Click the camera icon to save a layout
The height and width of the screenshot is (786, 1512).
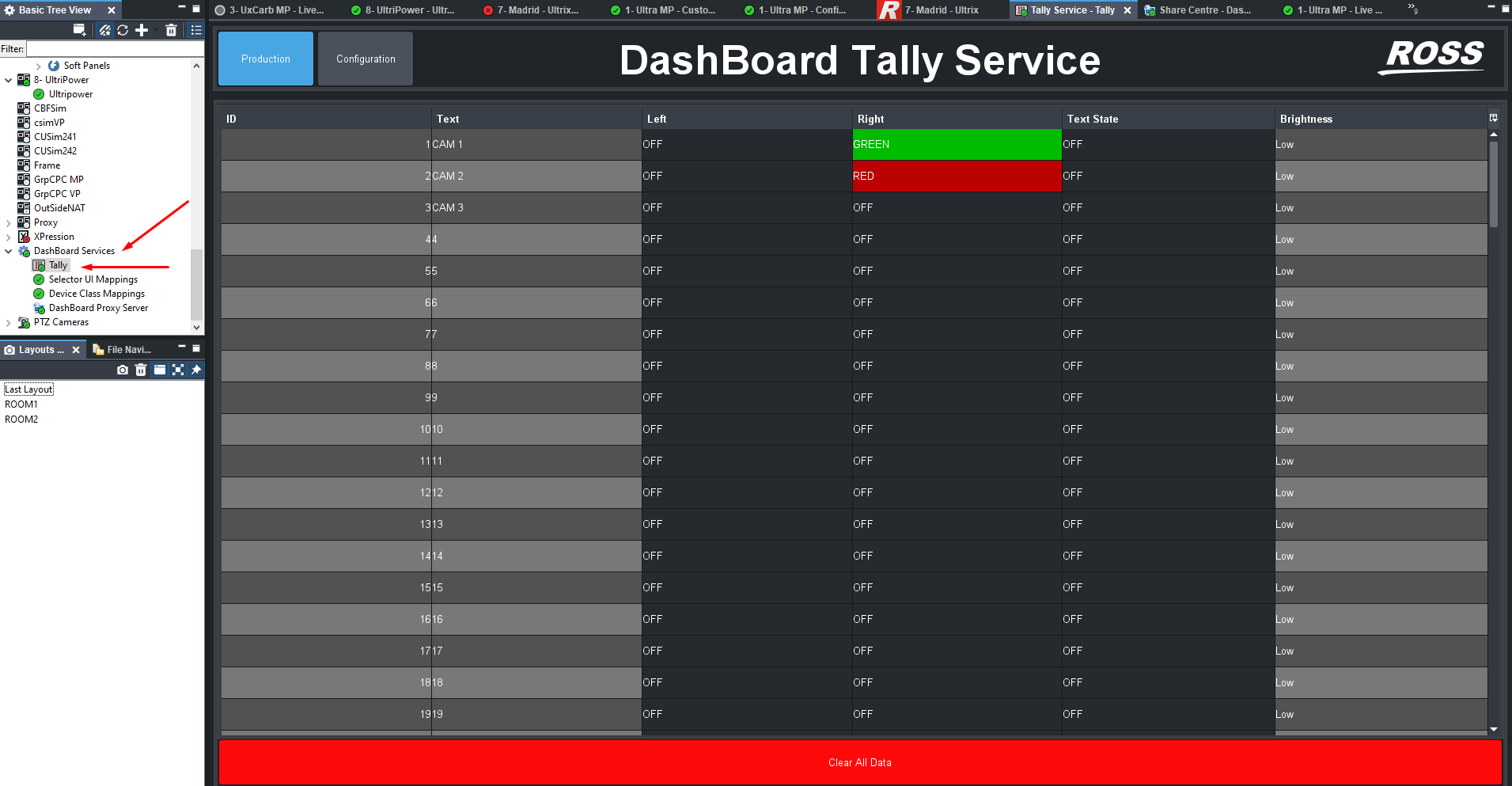tap(123, 370)
